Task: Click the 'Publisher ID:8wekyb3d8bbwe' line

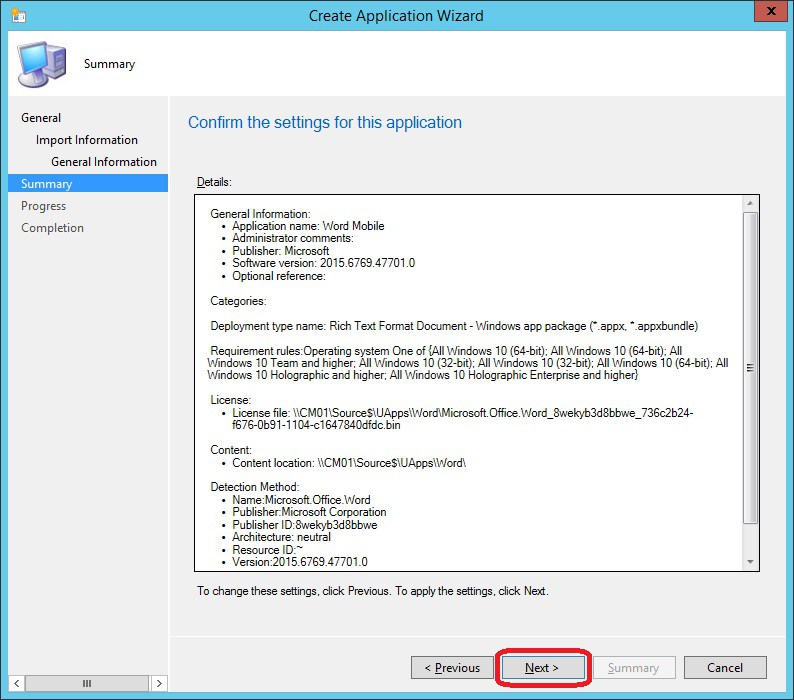Action: (x=305, y=525)
